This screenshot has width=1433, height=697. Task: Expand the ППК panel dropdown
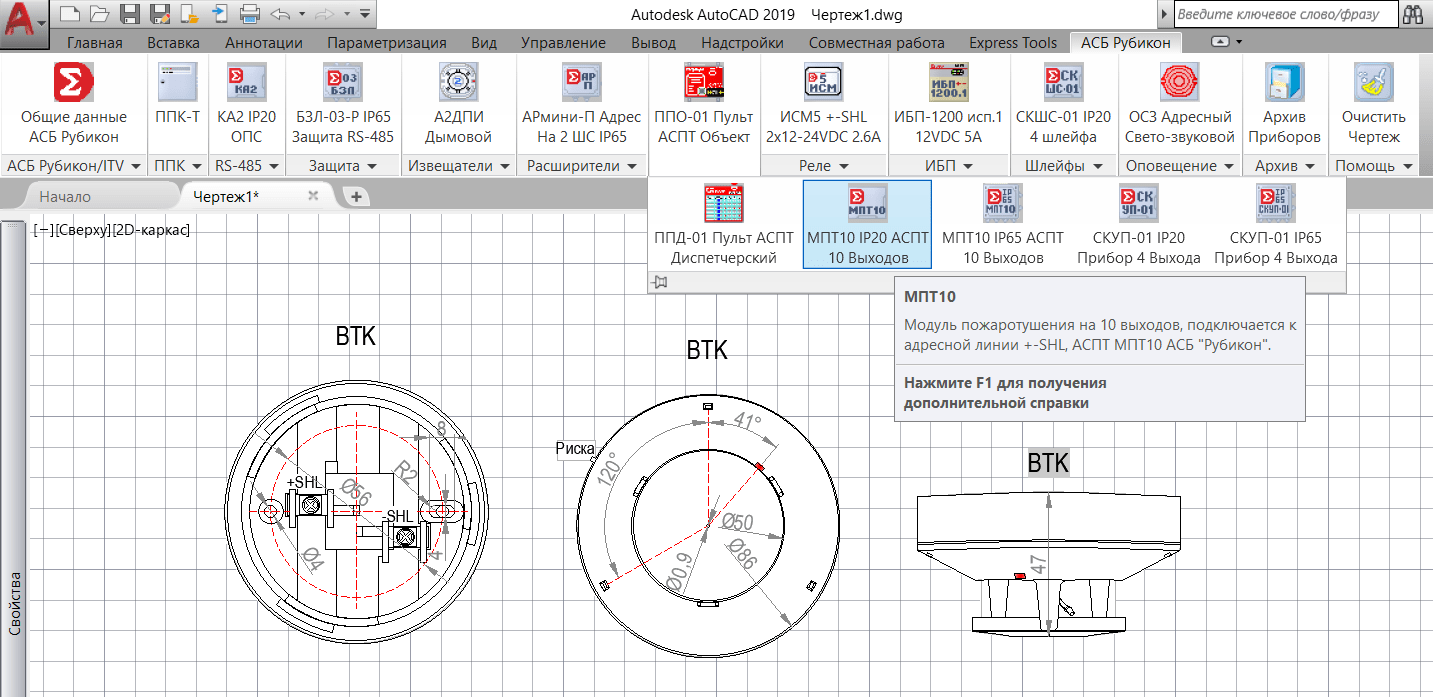pyautogui.click(x=178, y=166)
